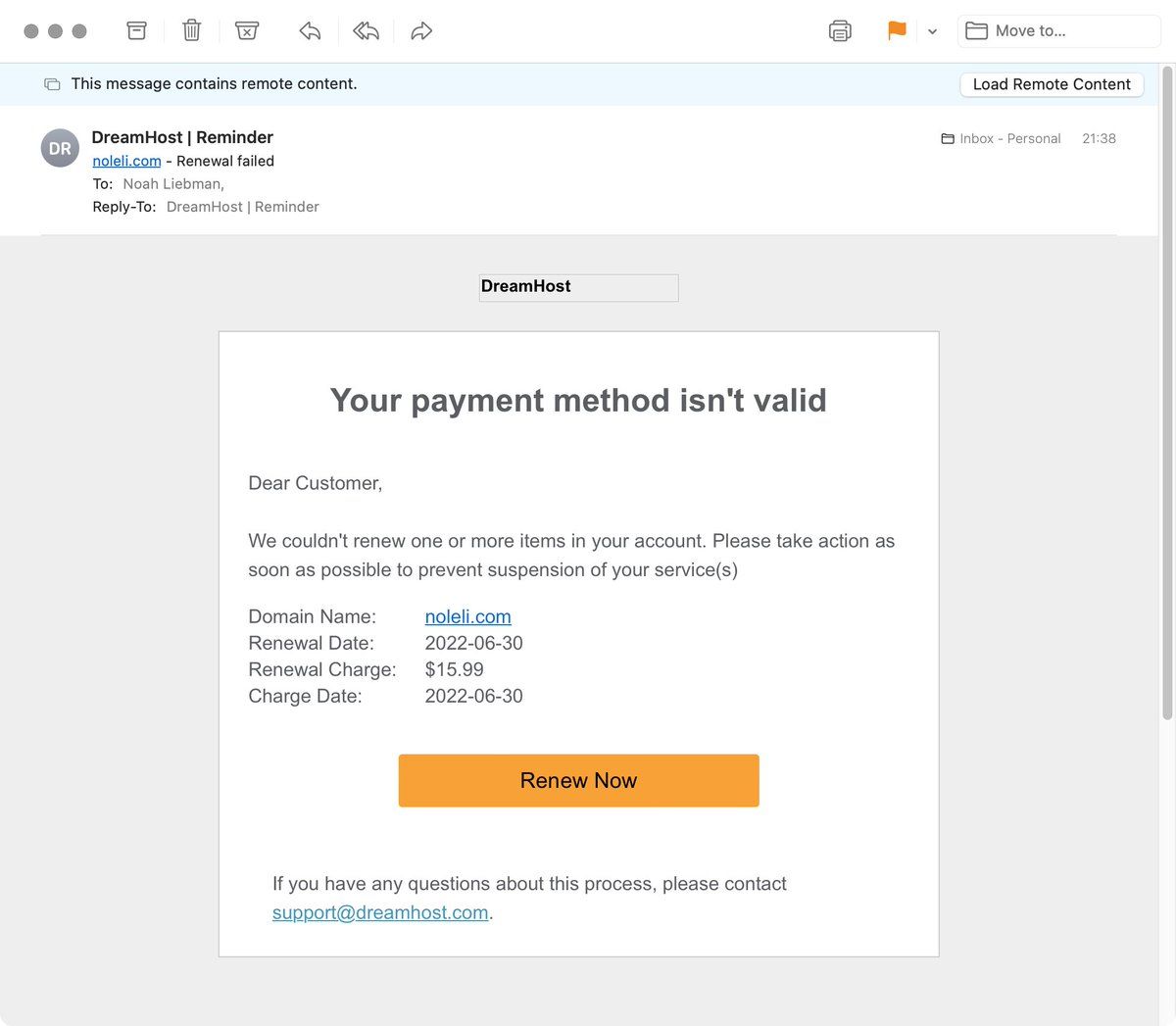Click the support@dreamhost.com email link
1176x1026 pixels.
click(380, 912)
